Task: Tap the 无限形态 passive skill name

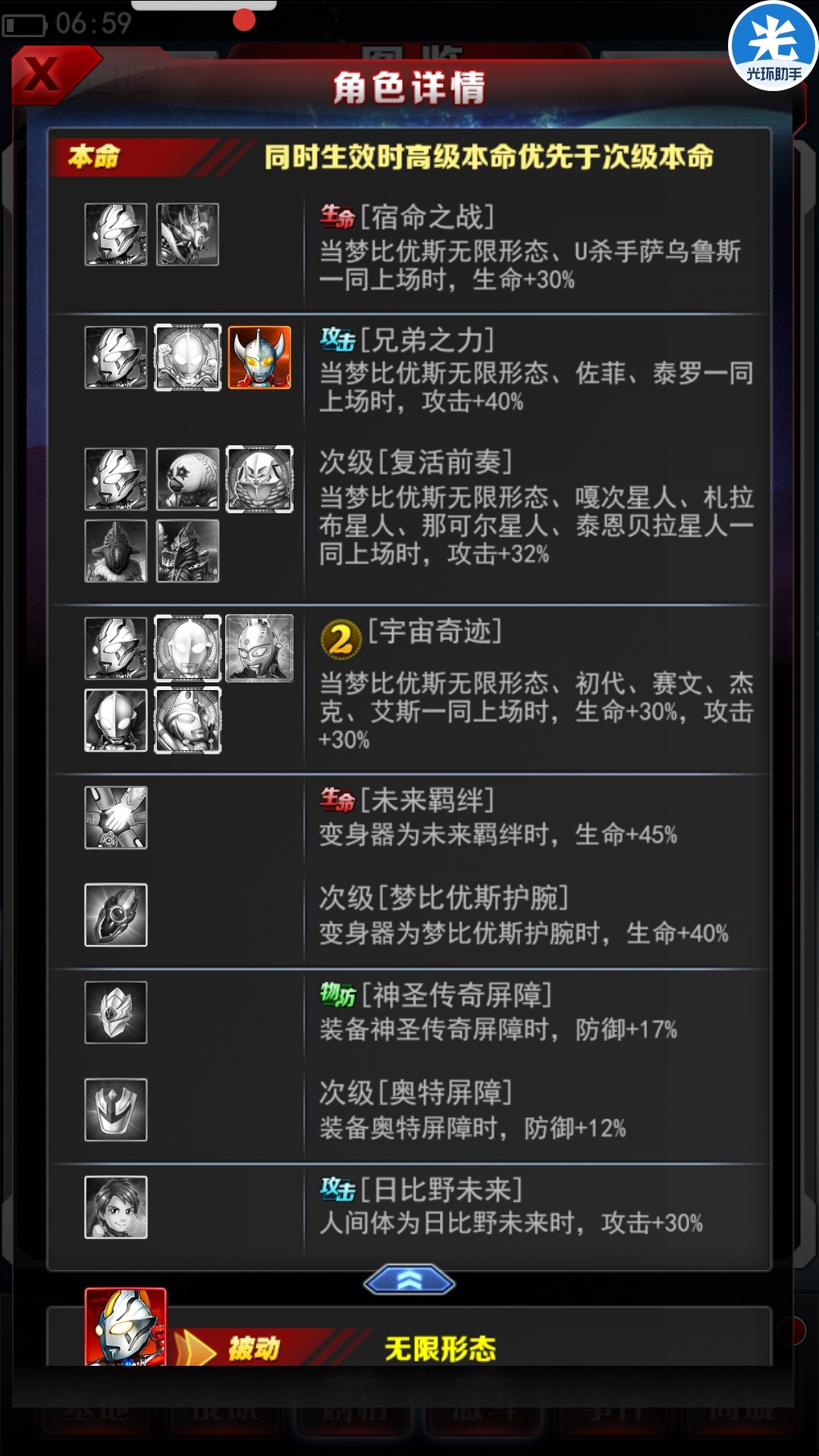Action: coord(441,1348)
